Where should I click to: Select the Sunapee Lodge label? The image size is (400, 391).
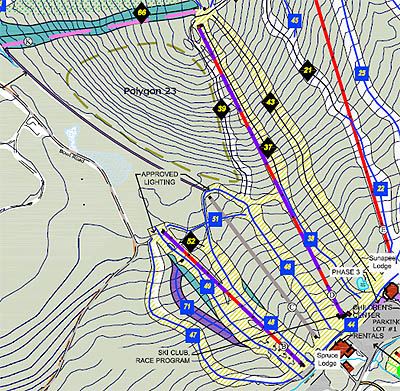382,262
